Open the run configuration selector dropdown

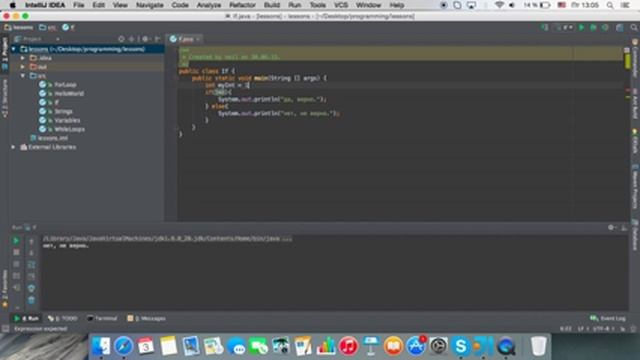point(565,27)
